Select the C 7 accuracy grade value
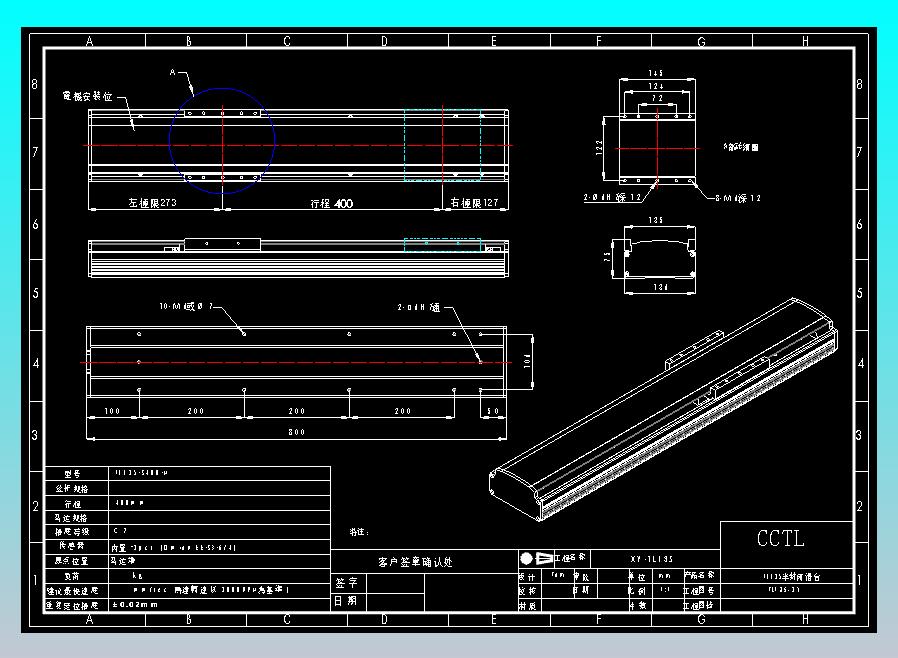The width and height of the screenshot is (898, 658). (120, 531)
